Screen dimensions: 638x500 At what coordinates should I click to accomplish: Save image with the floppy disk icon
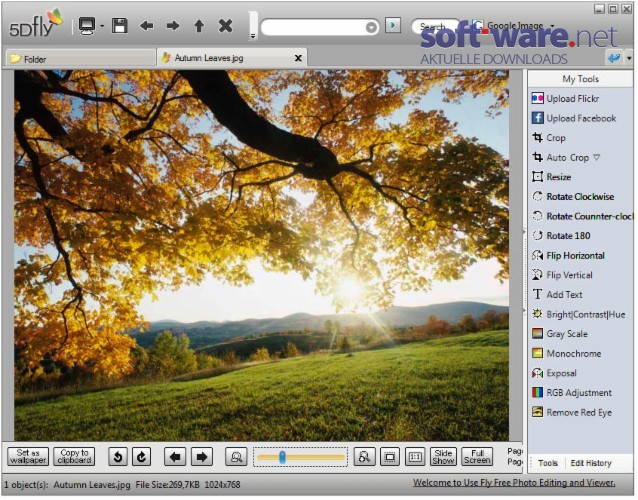[120, 26]
